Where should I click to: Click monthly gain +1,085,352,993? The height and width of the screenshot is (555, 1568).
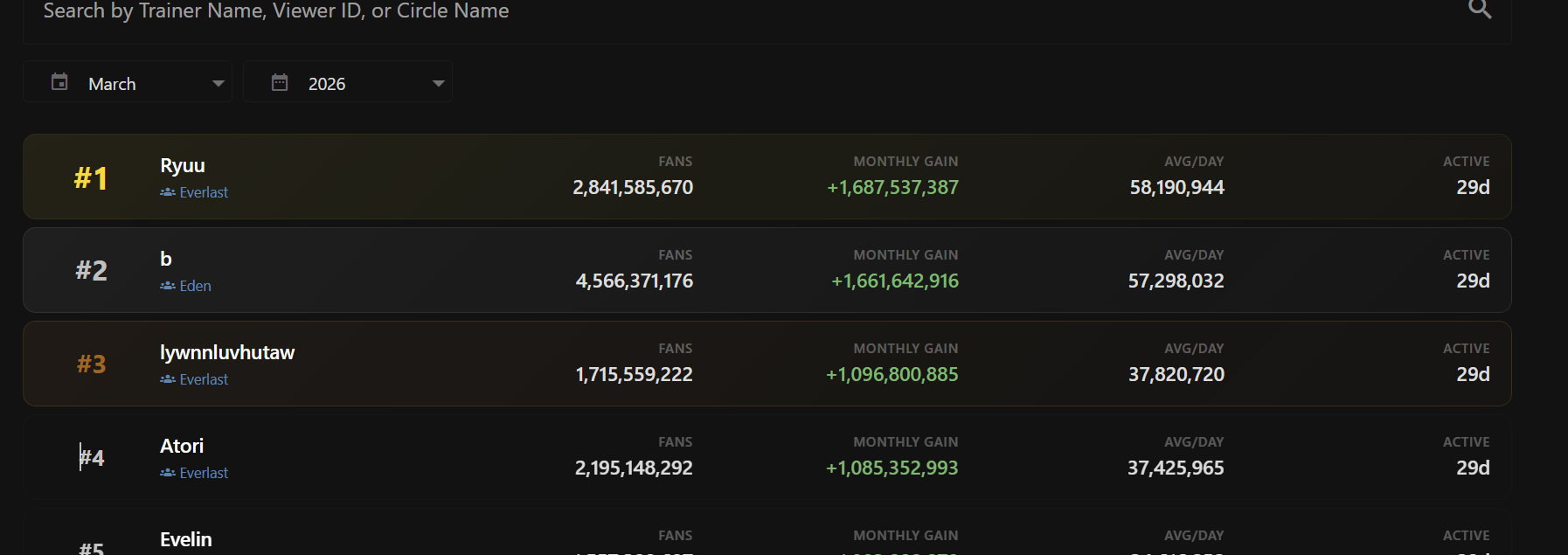pyautogui.click(x=892, y=468)
